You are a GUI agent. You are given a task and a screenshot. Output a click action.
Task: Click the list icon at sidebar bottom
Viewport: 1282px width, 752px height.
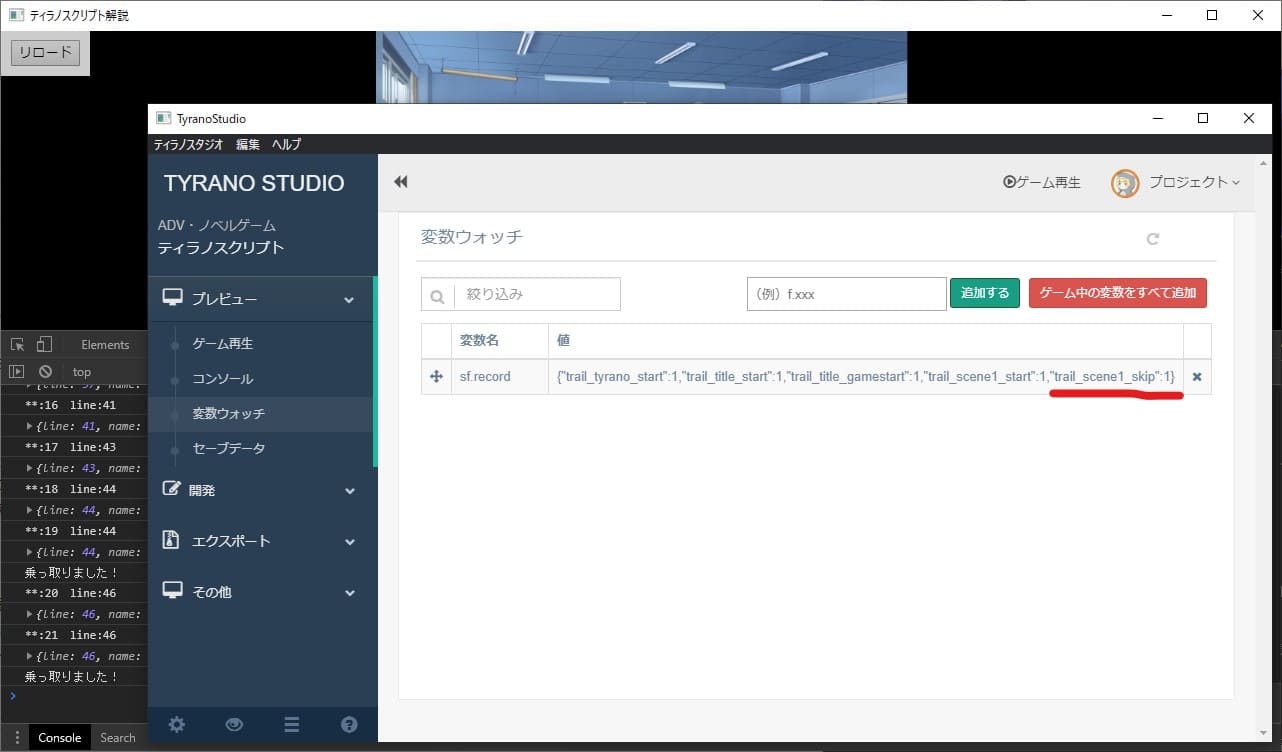click(x=292, y=725)
